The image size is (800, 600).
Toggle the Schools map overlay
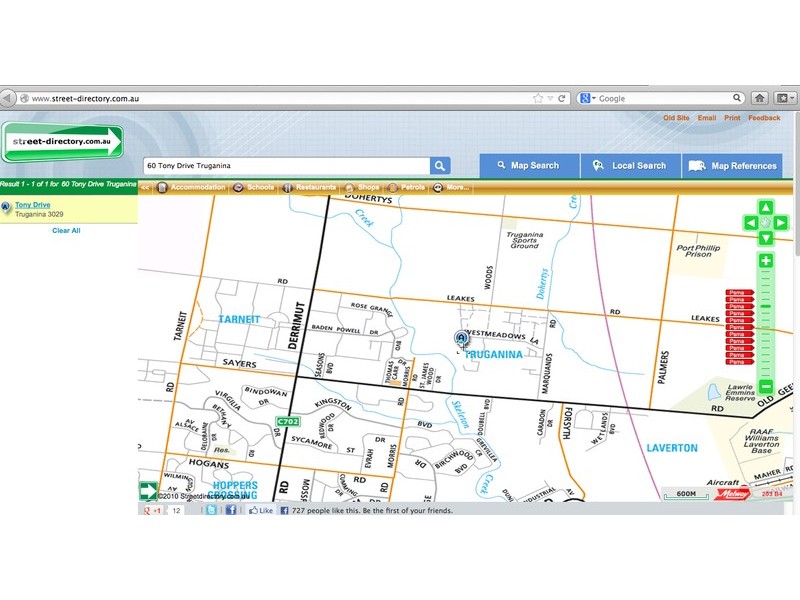tap(254, 187)
